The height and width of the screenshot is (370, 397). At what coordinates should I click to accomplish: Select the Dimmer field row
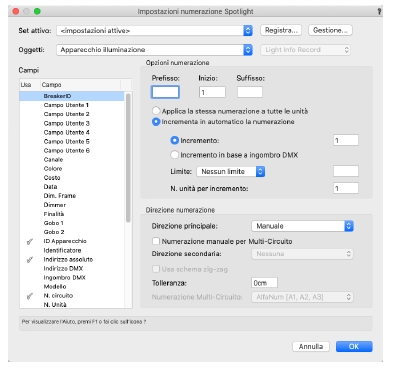click(72, 205)
